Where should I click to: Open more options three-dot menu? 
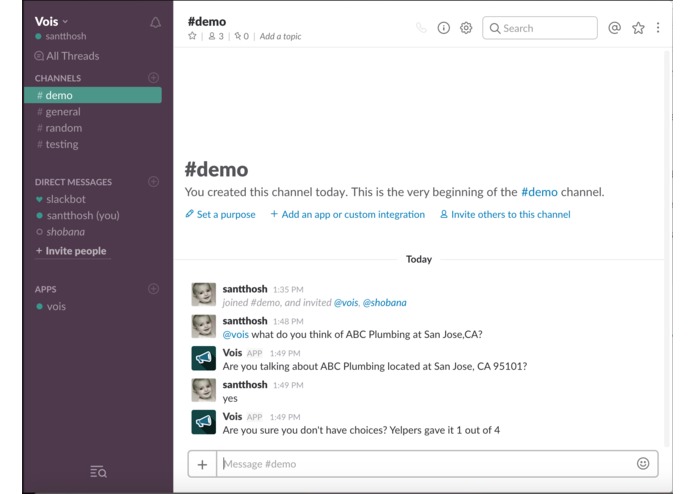point(658,28)
